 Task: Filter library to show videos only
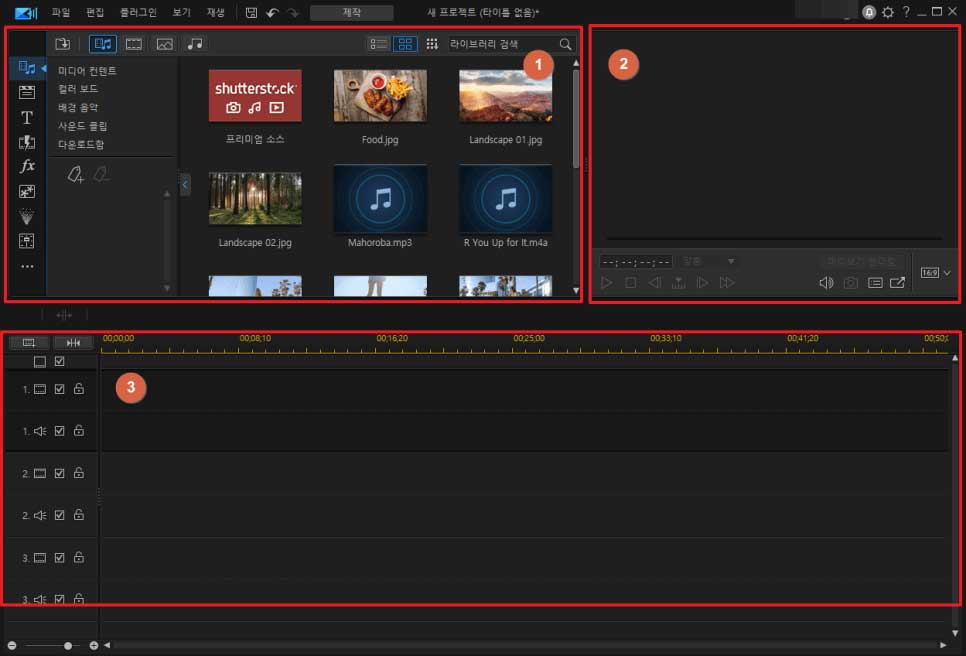pos(134,44)
